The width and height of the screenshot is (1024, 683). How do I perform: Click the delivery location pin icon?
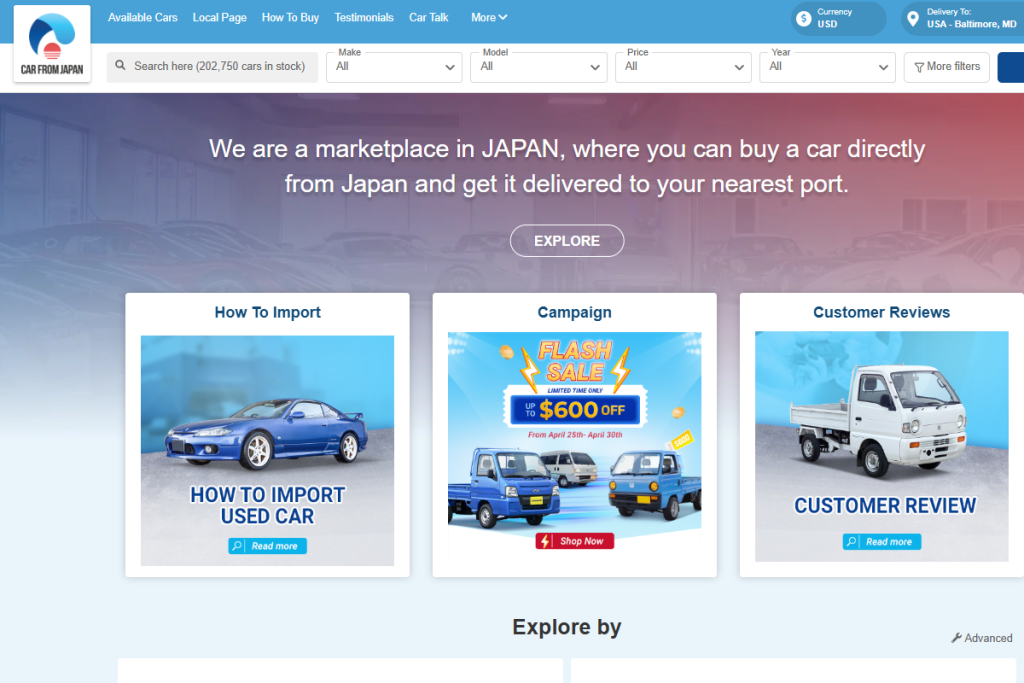click(913, 19)
